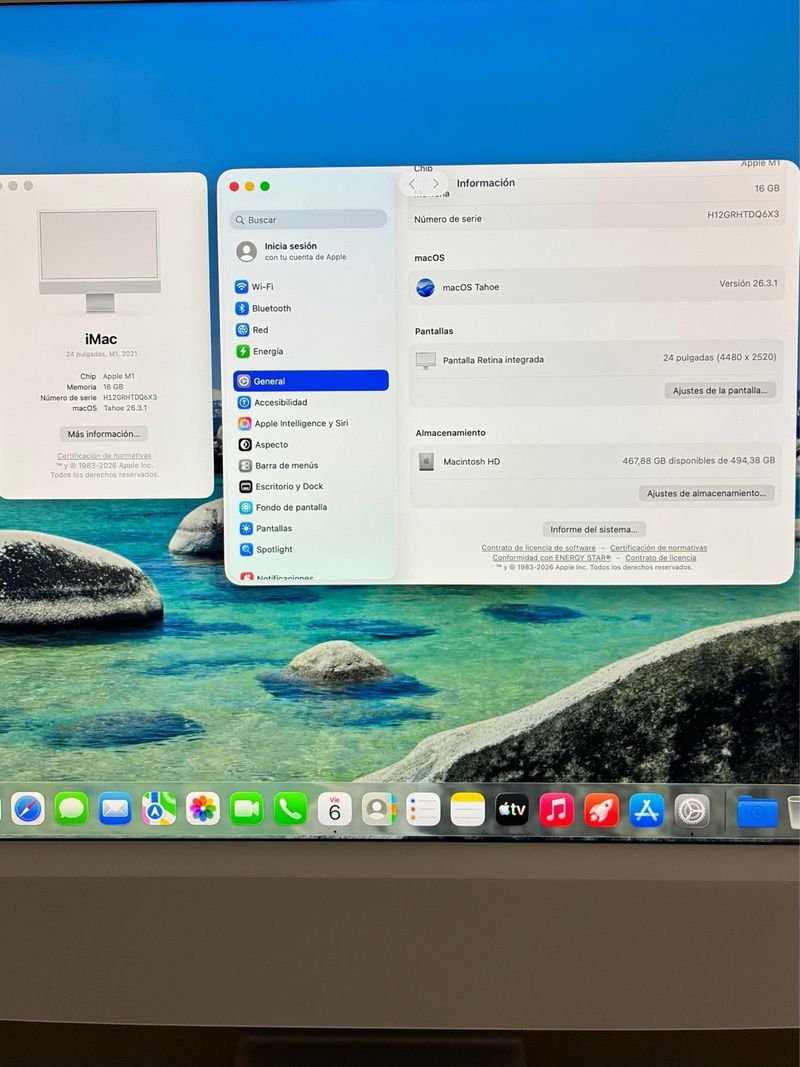
Task: Open Contrato de licencia link
Action: pos(661,557)
